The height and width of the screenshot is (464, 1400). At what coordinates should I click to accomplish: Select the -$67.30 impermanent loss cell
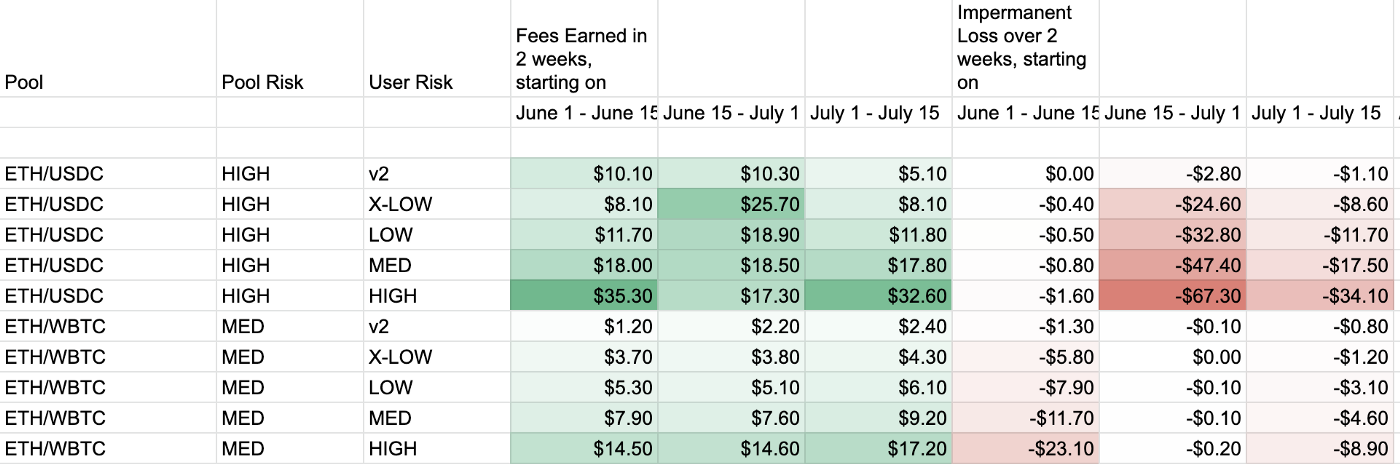[1172, 296]
